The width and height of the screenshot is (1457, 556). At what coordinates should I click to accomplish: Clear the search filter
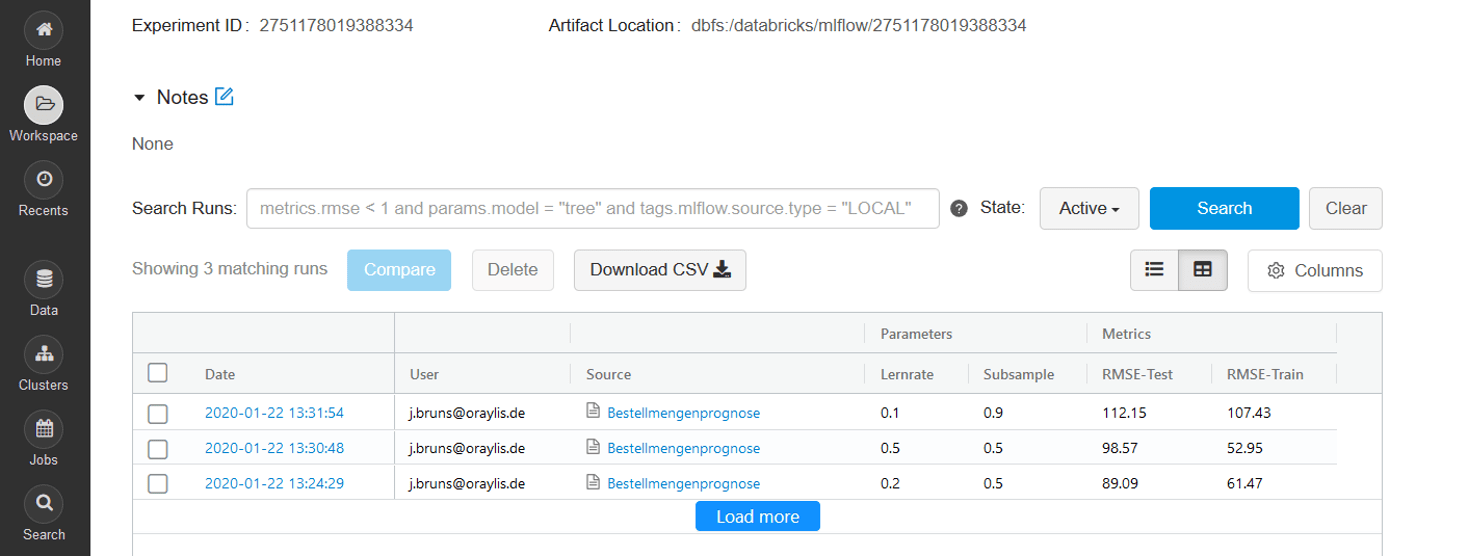point(1346,208)
